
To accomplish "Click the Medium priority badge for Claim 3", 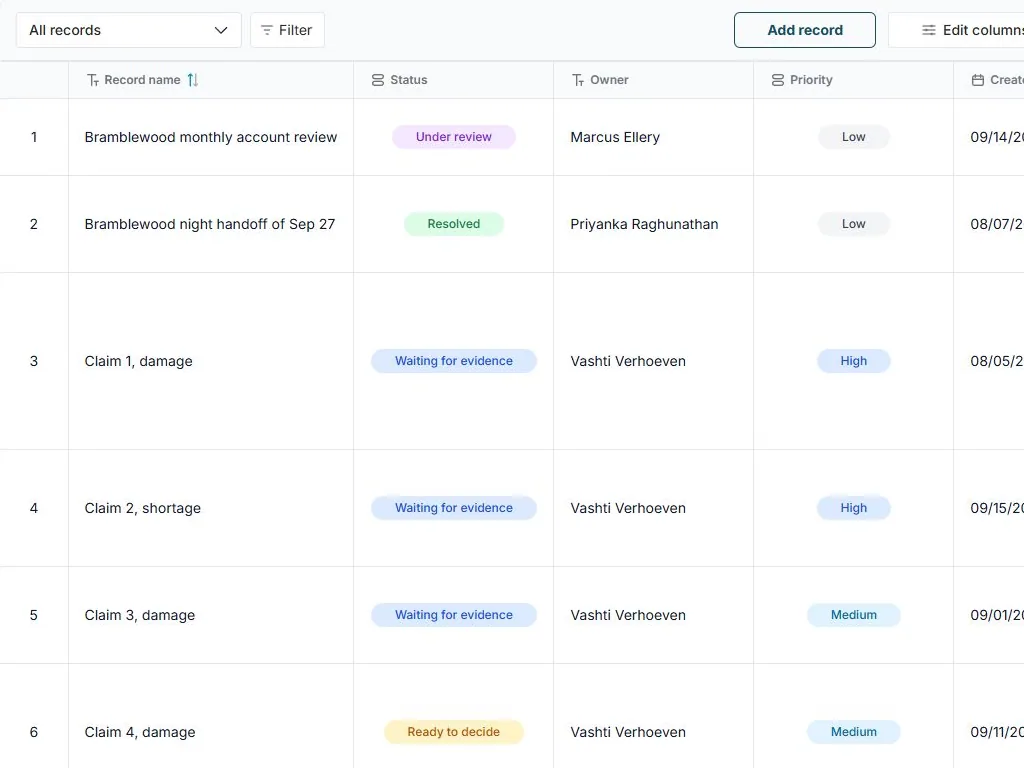I will click(x=854, y=615).
